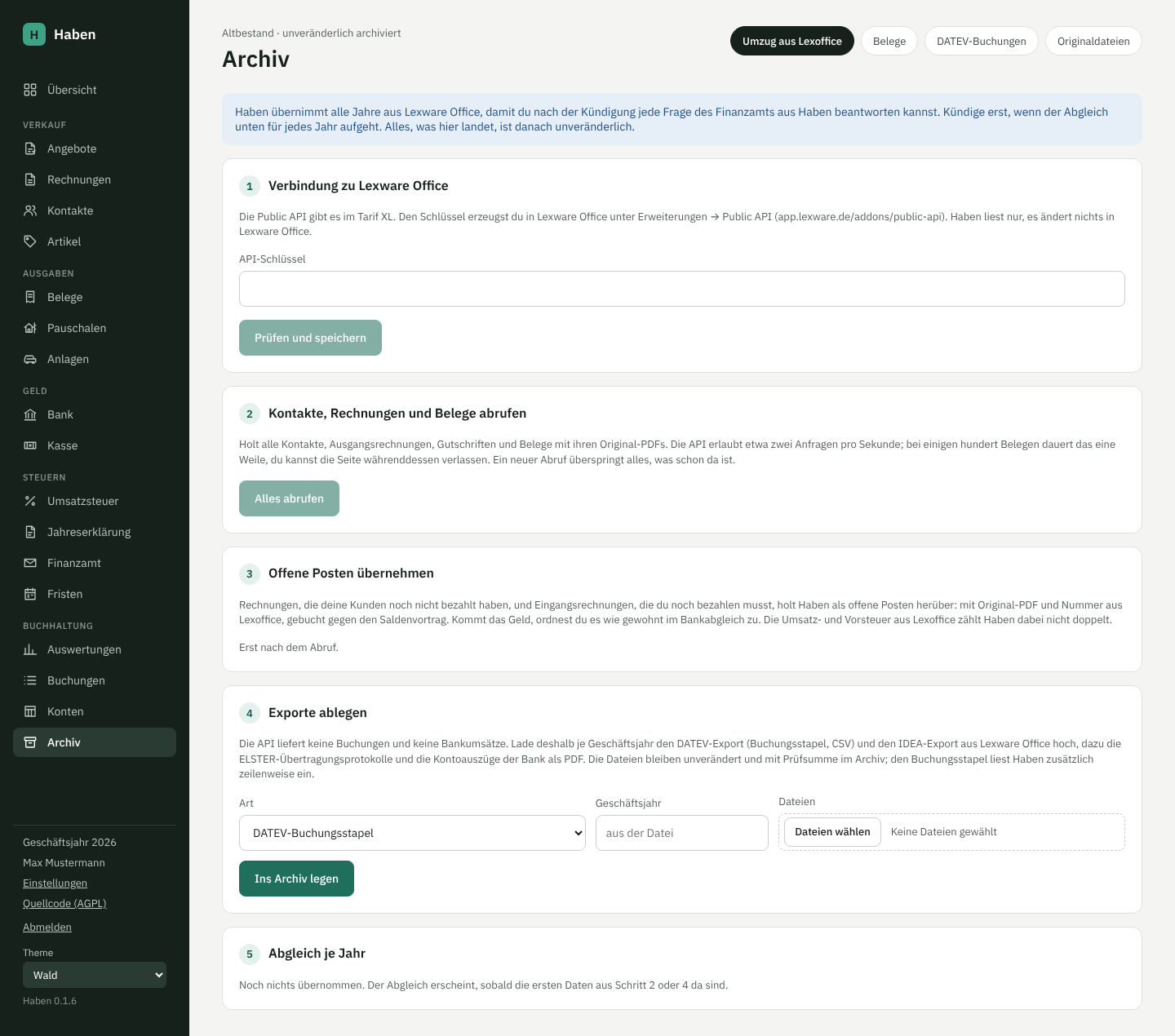This screenshot has width=1175, height=1036.
Task: Click the Max Mustermann user name
Action: pyautogui.click(x=64, y=862)
